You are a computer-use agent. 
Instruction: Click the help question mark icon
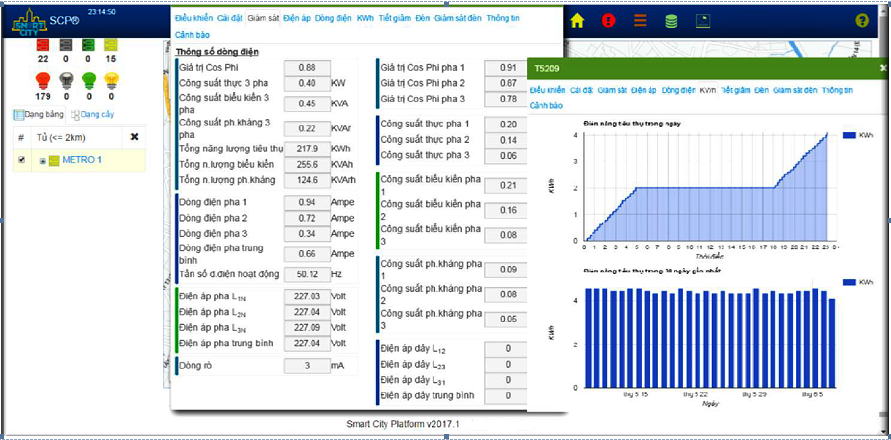pyautogui.click(x=862, y=20)
